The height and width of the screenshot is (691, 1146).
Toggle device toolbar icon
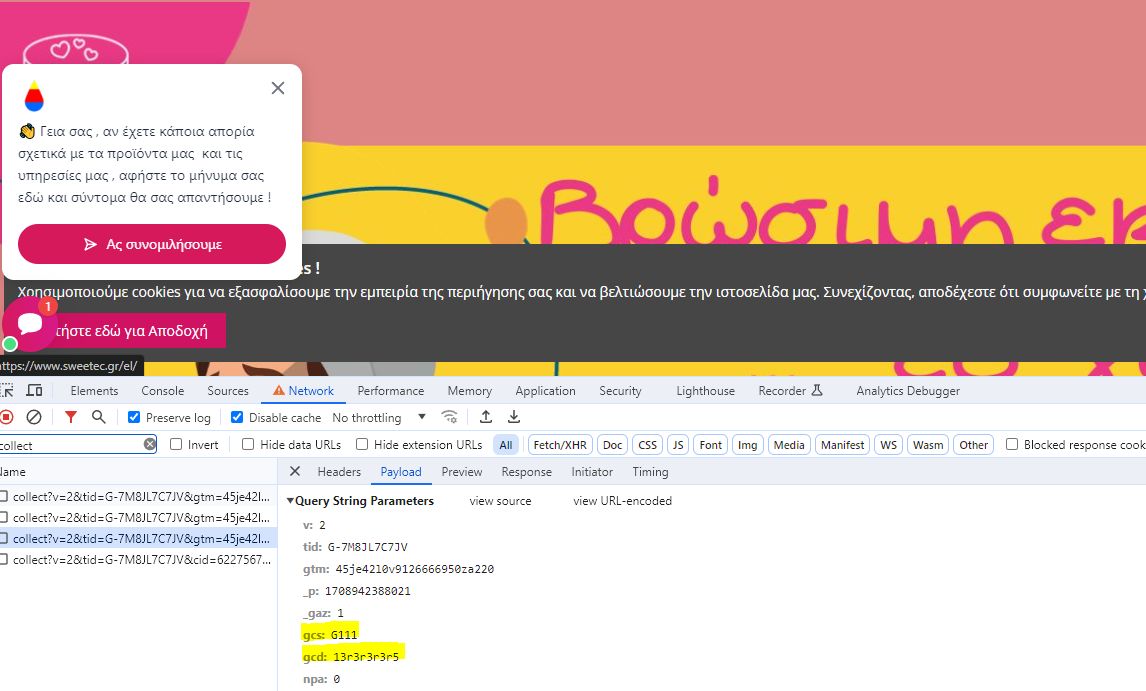[x=34, y=390]
